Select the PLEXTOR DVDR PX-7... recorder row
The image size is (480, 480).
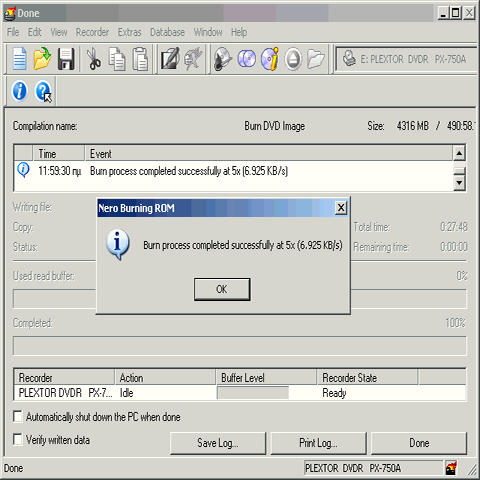(x=240, y=393)
